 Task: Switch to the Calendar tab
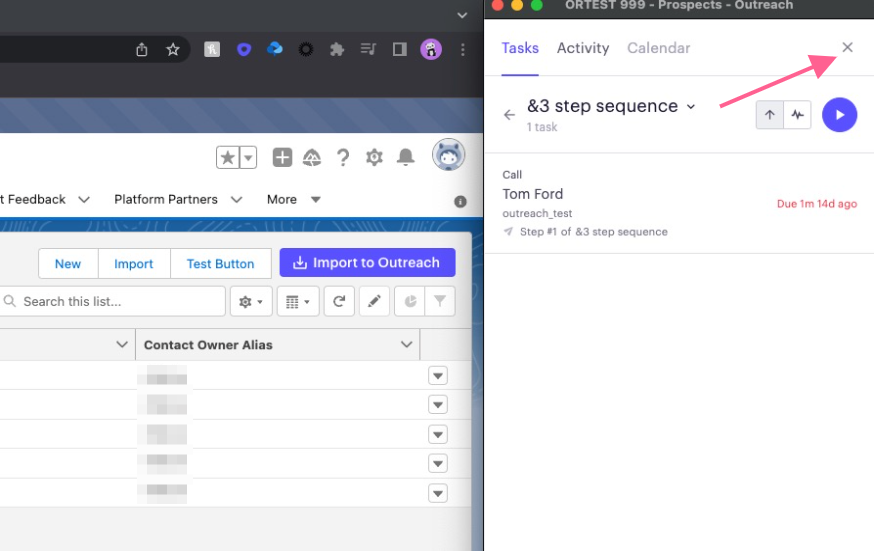[x=658, y=48]
